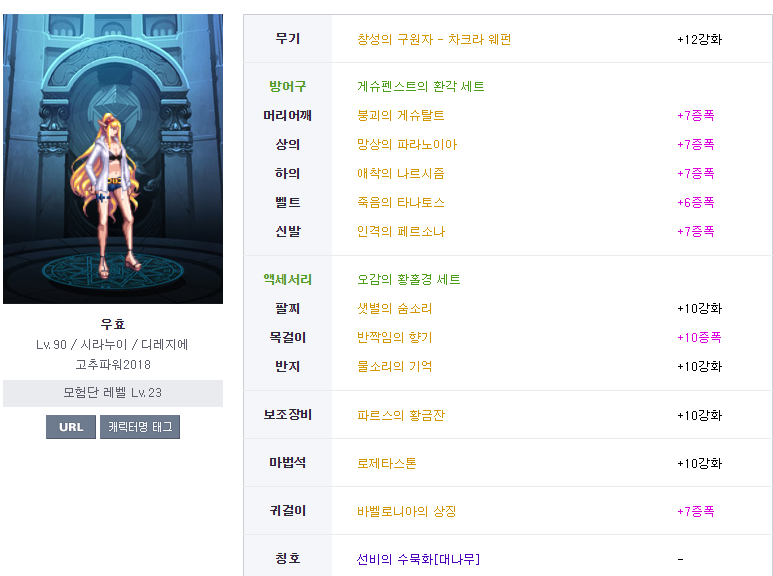Select character name 우효
The width and height of the screenshot is (773, 576).
[113, 324]
